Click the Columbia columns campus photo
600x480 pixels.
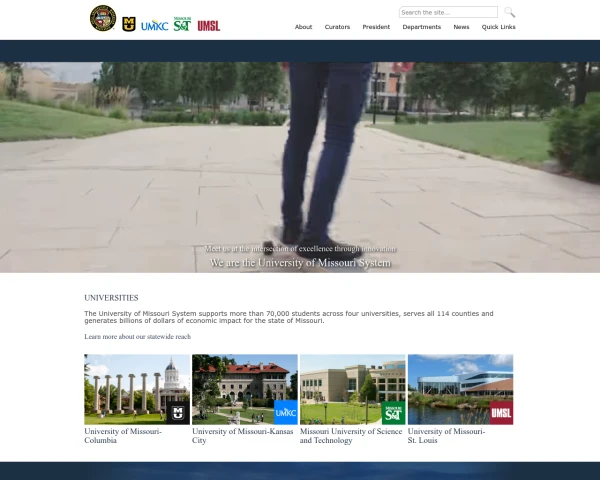[137, 389]
